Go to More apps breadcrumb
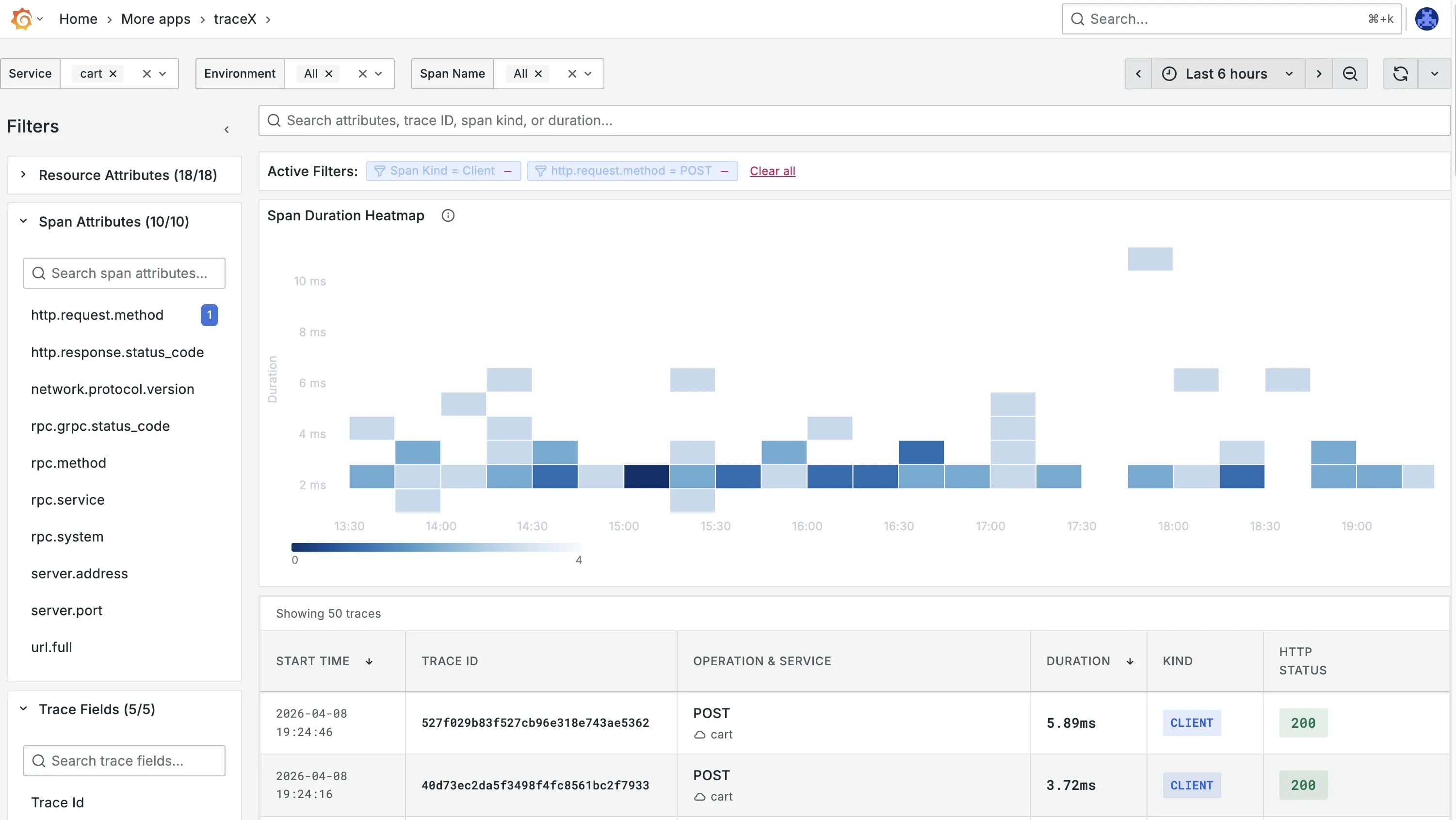The height and width of the screenshot is (820, 1456). point(155,18)
